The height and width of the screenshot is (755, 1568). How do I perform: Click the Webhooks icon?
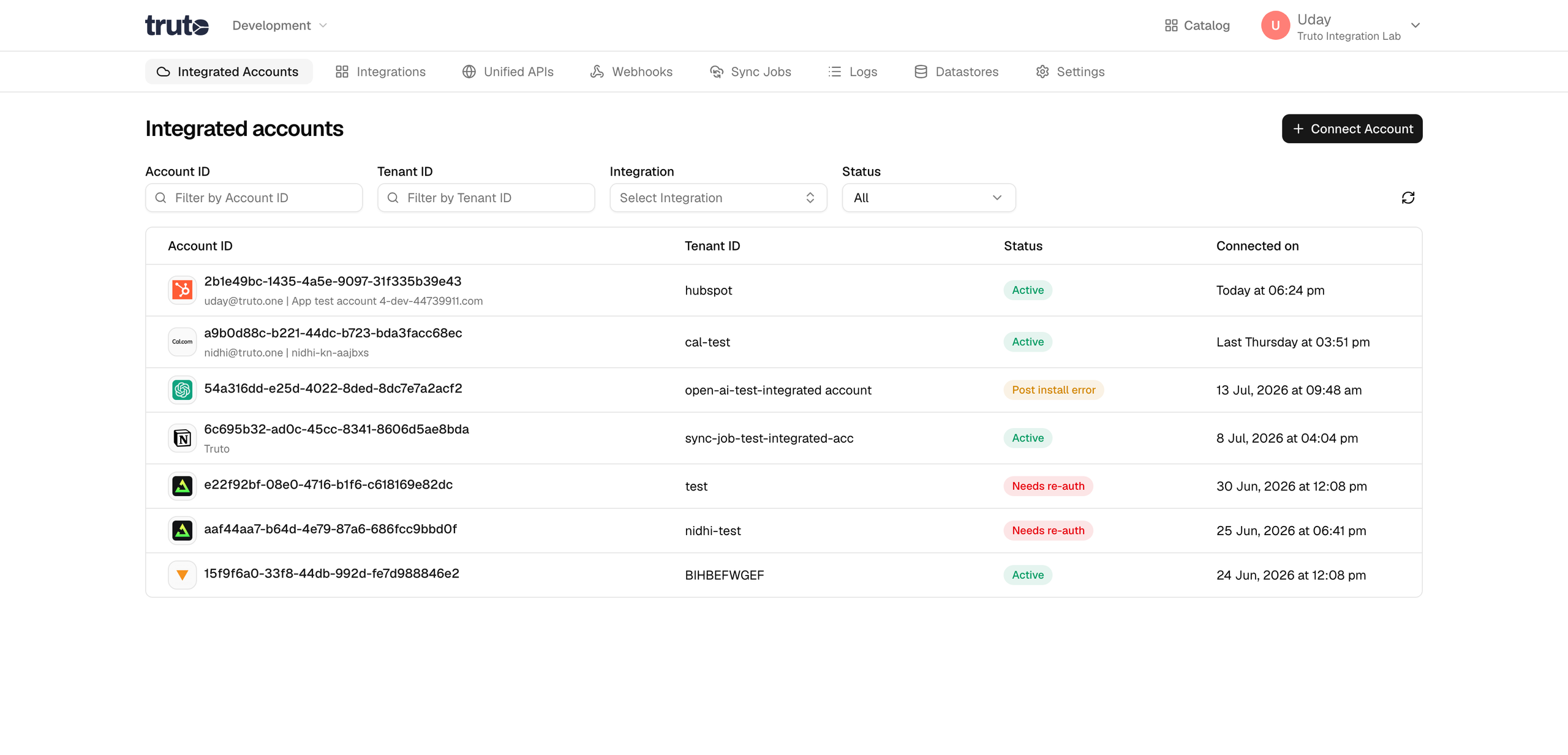tap(597, 72)
